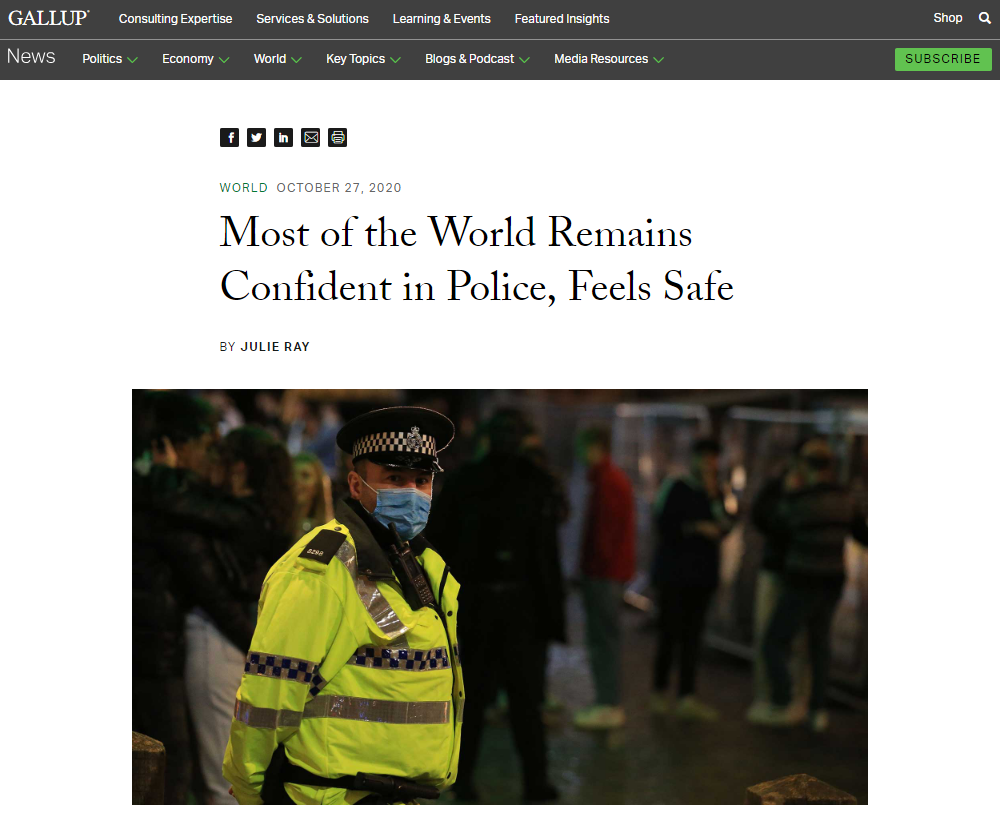Share article on Facebook

tap(230, 137)
